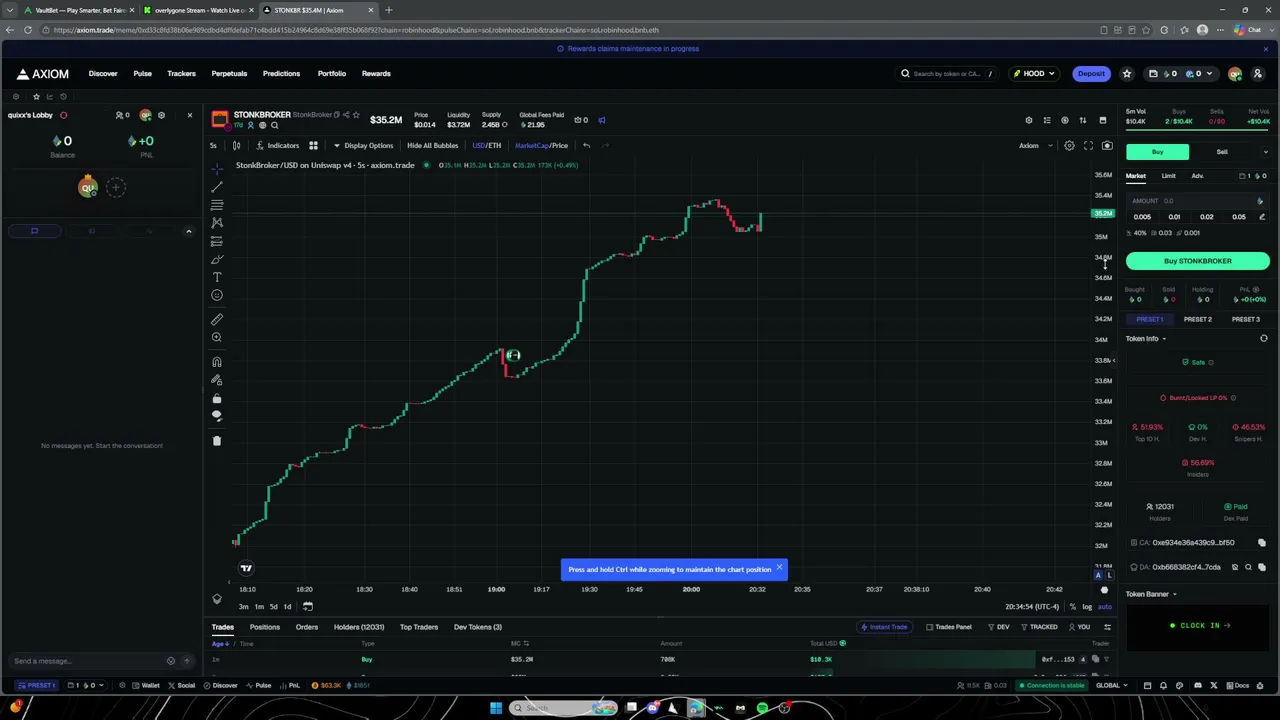Toggle logarithmic price scale
This screenshot has height=720, width=1280.
[1087, 607]
